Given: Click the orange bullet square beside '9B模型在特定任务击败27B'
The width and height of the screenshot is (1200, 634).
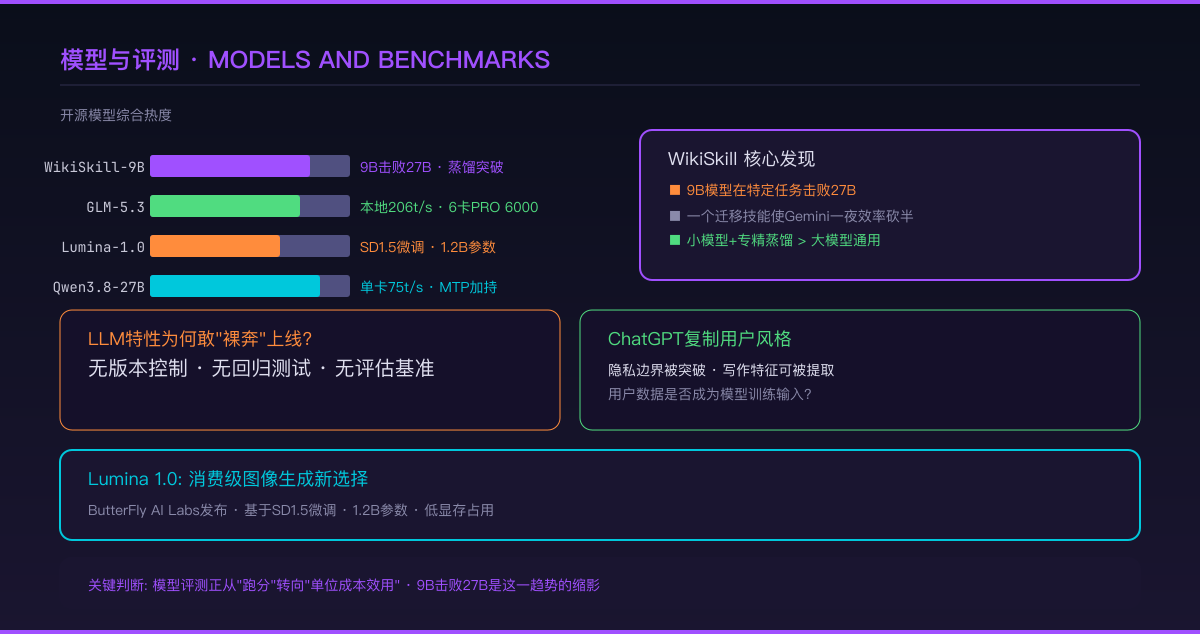Looking at the screenshot, I should pyautogui.click(x=675, y=190).
